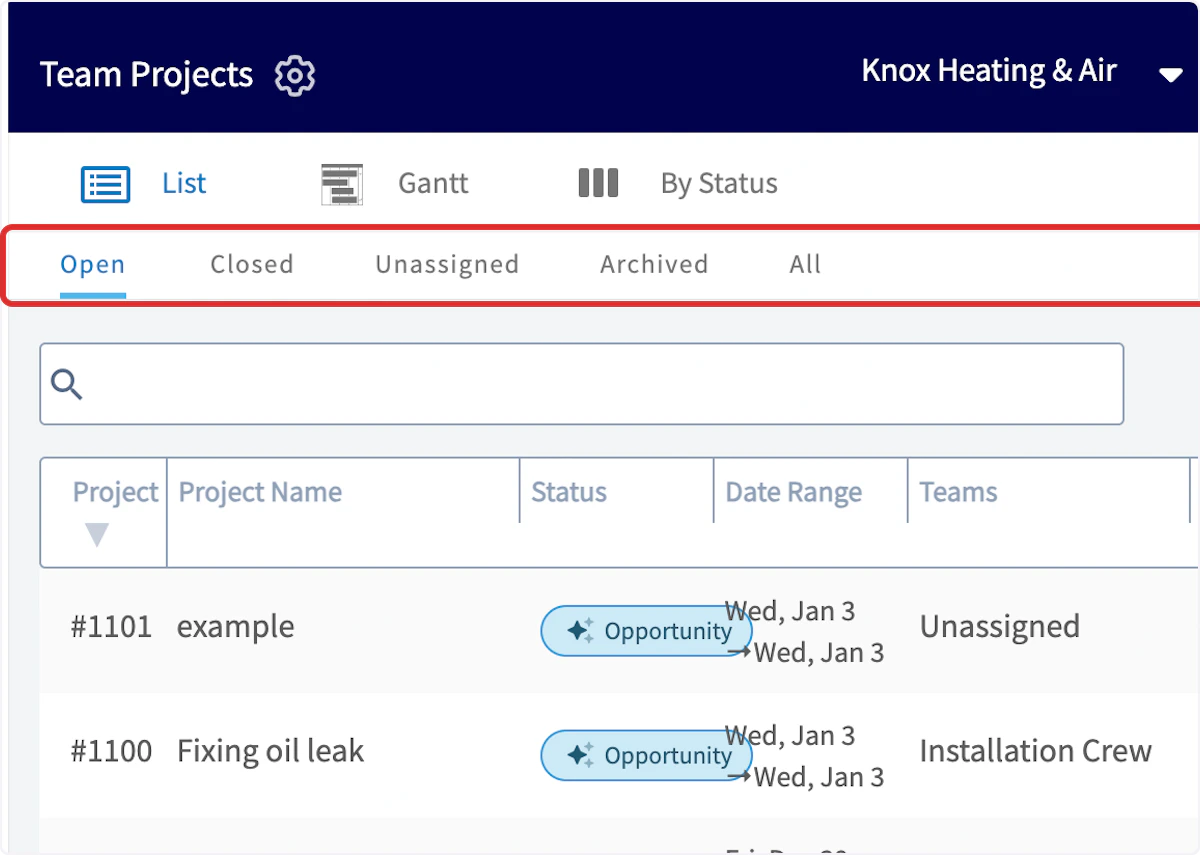Click the Team Projects title

pos(147,75)
